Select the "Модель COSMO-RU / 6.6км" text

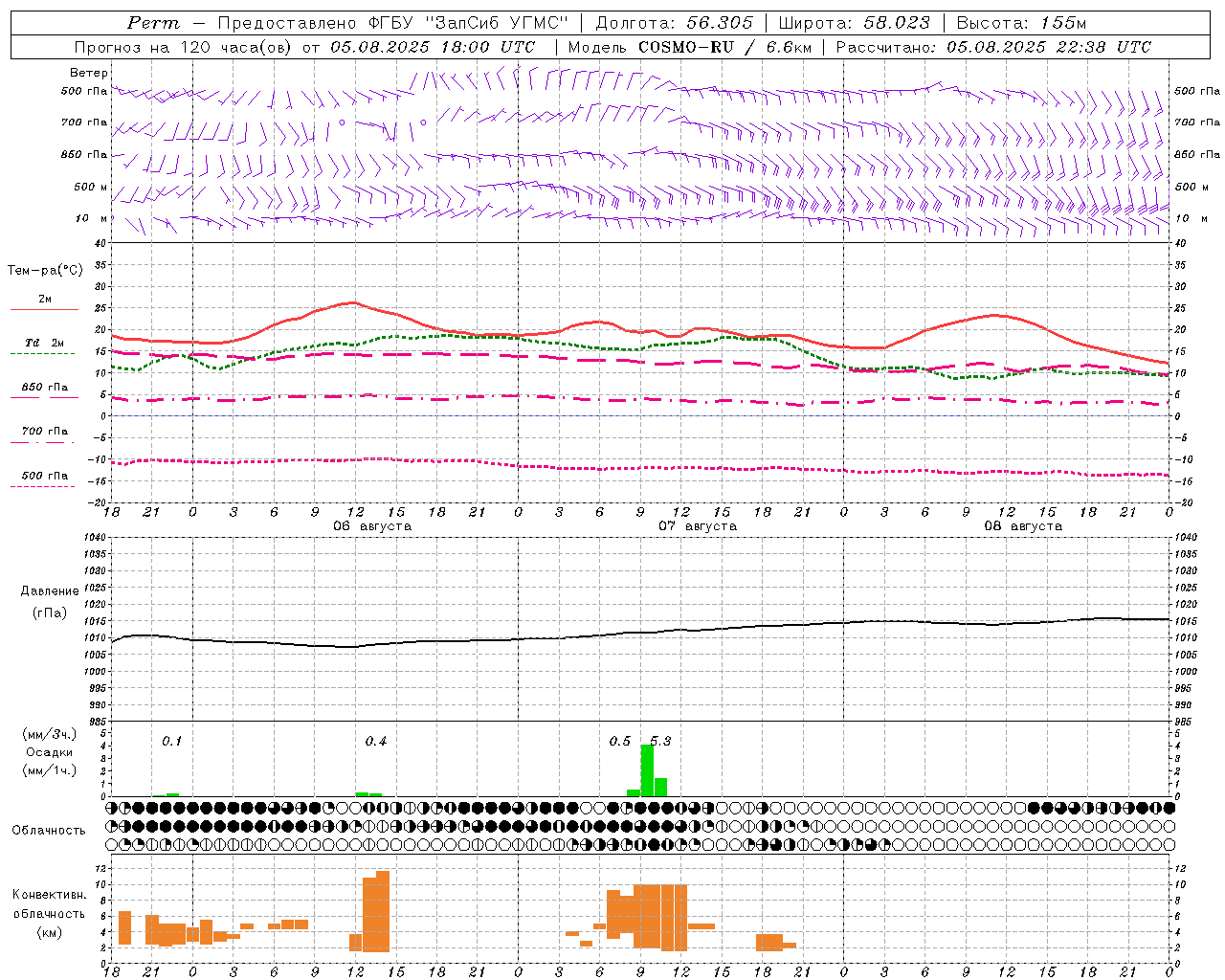pyautogui.click(x=689, y=47)
